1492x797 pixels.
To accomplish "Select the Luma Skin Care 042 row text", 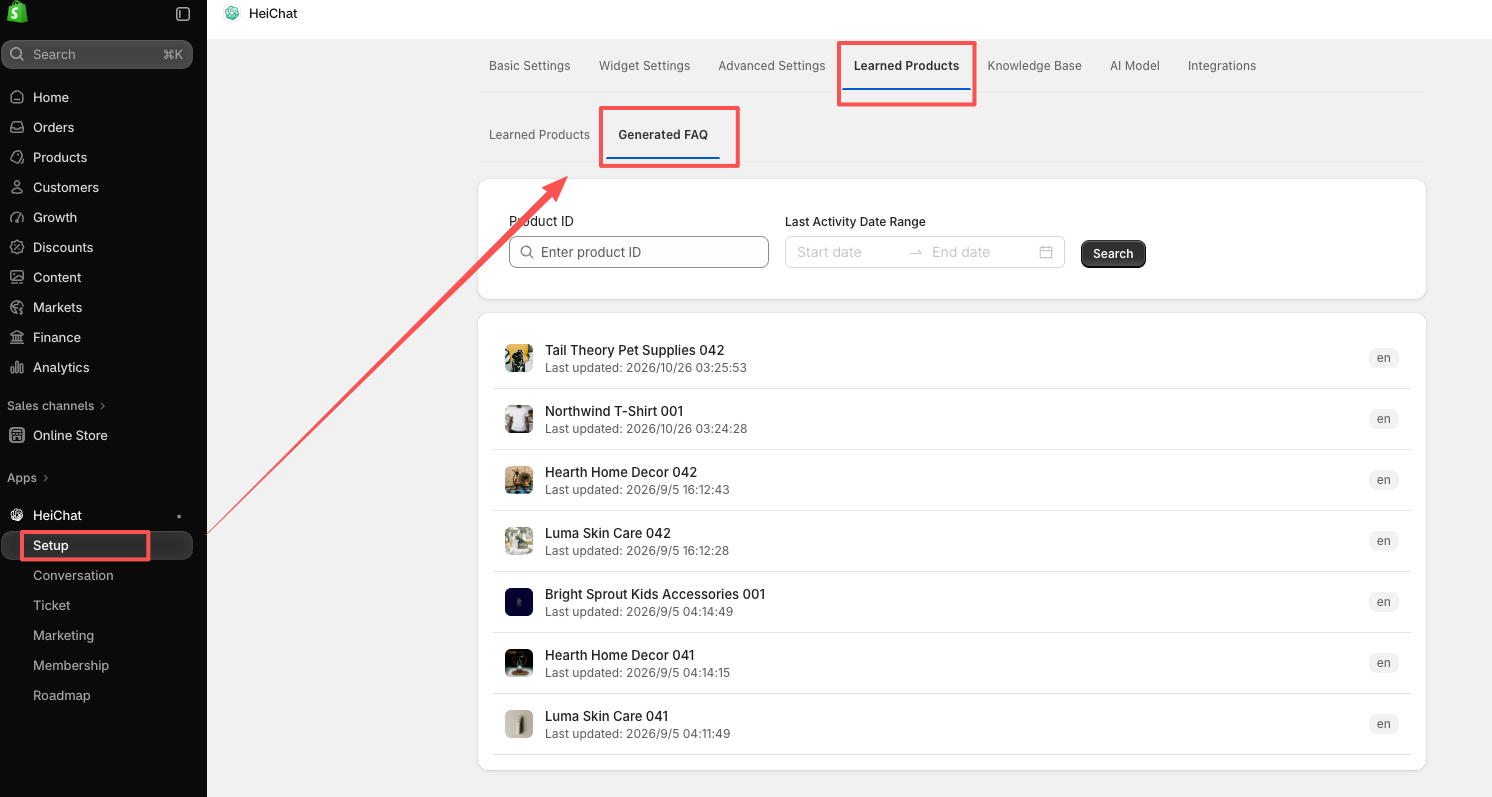I will coord(608,533).
